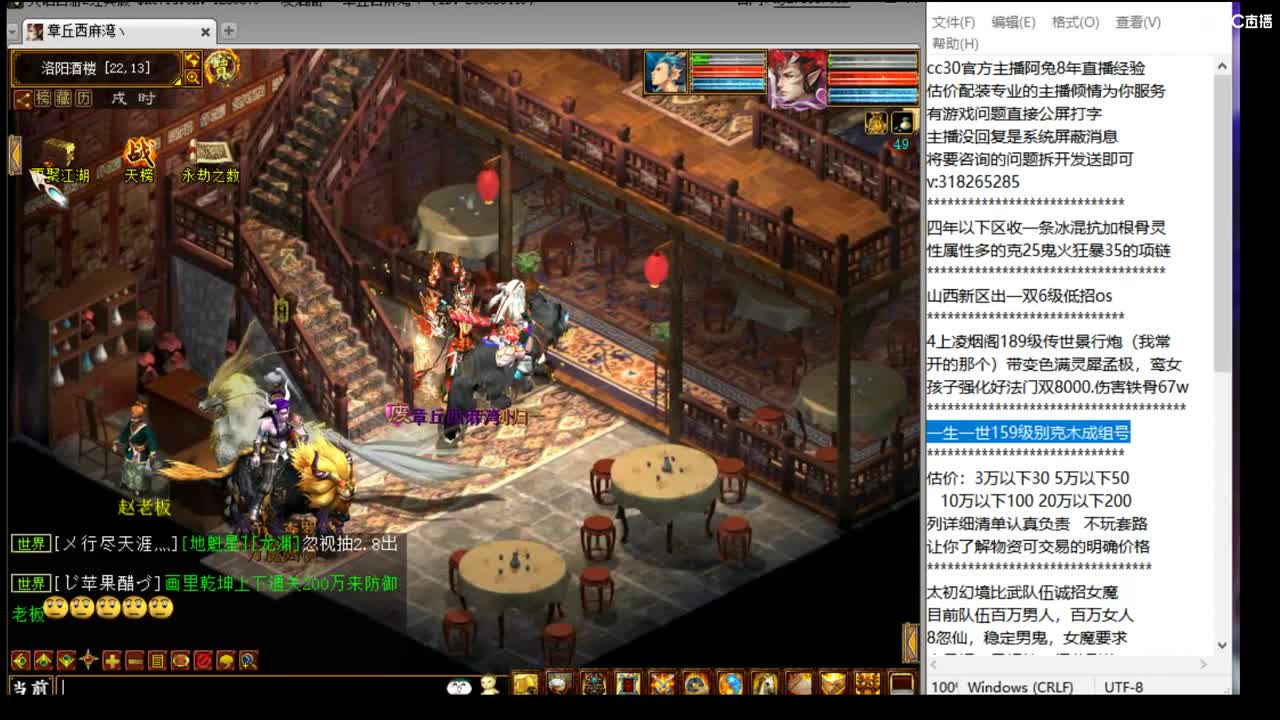Click Notepad vertical scrollbar up arrow
Image resolution: width=1280 pixels, height=720 pixels.
[x=1222, y=66]
